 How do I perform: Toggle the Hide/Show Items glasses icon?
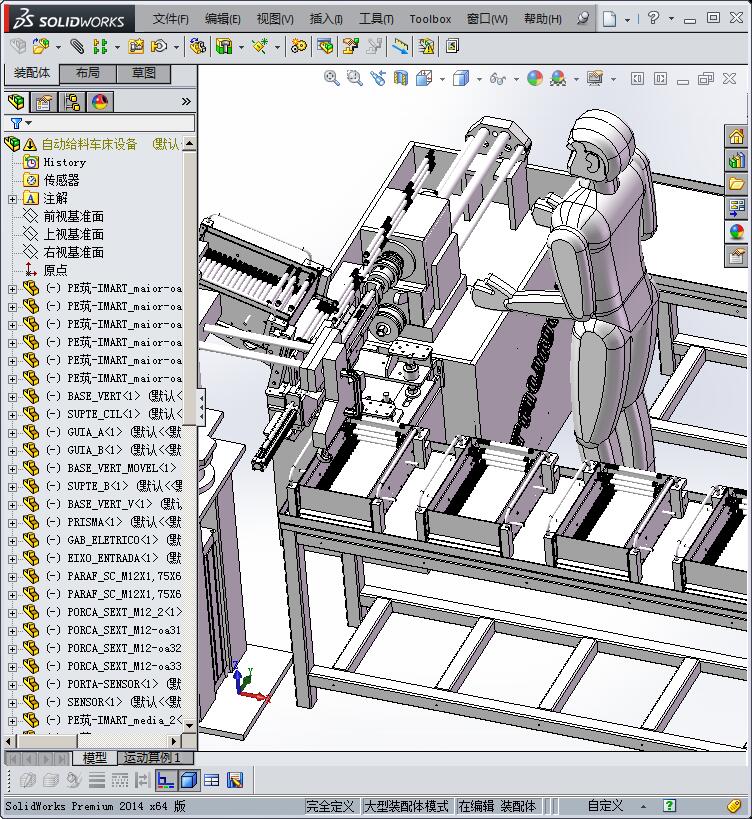[497, 78]
